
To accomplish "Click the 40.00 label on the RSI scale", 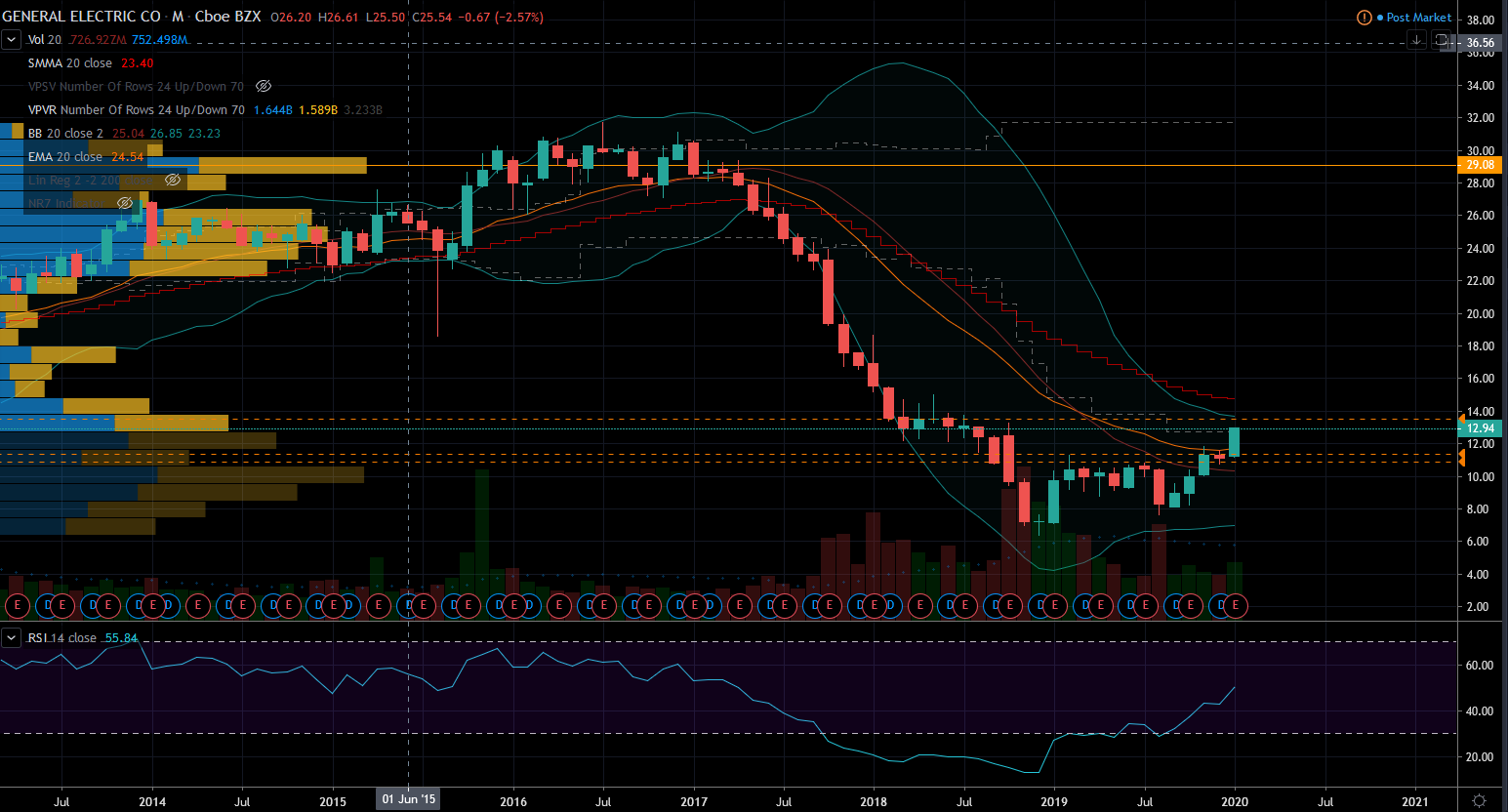I will coord(1480,711).
